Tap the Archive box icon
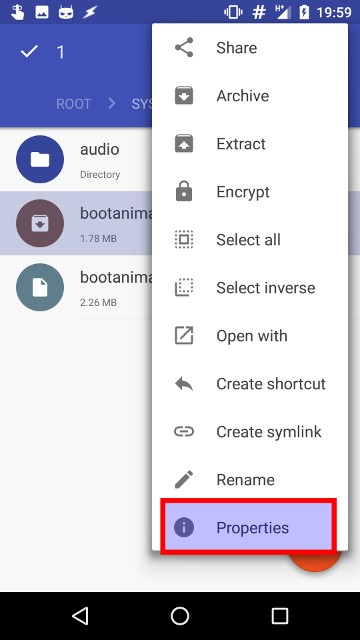Screen dimensions: 360x640 (184, 96)
